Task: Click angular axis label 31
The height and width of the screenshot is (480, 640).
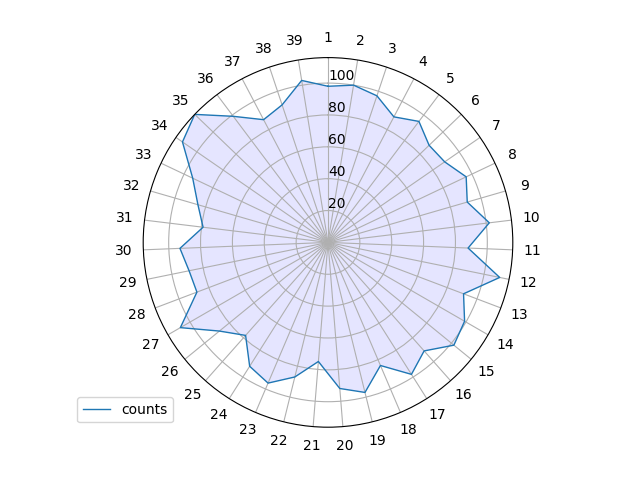Action: [x=124, y=217]
